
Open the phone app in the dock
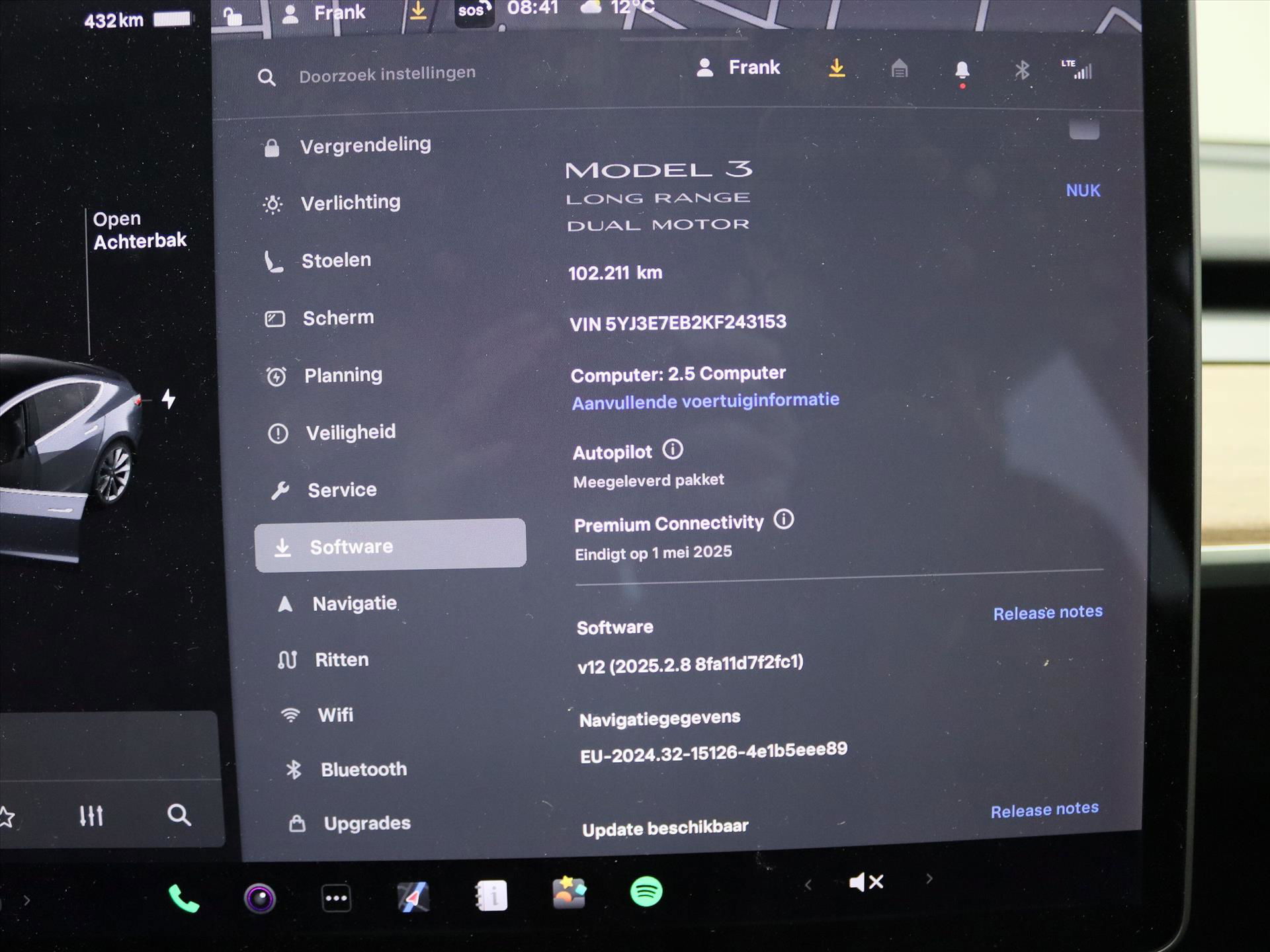pos(184,898)
